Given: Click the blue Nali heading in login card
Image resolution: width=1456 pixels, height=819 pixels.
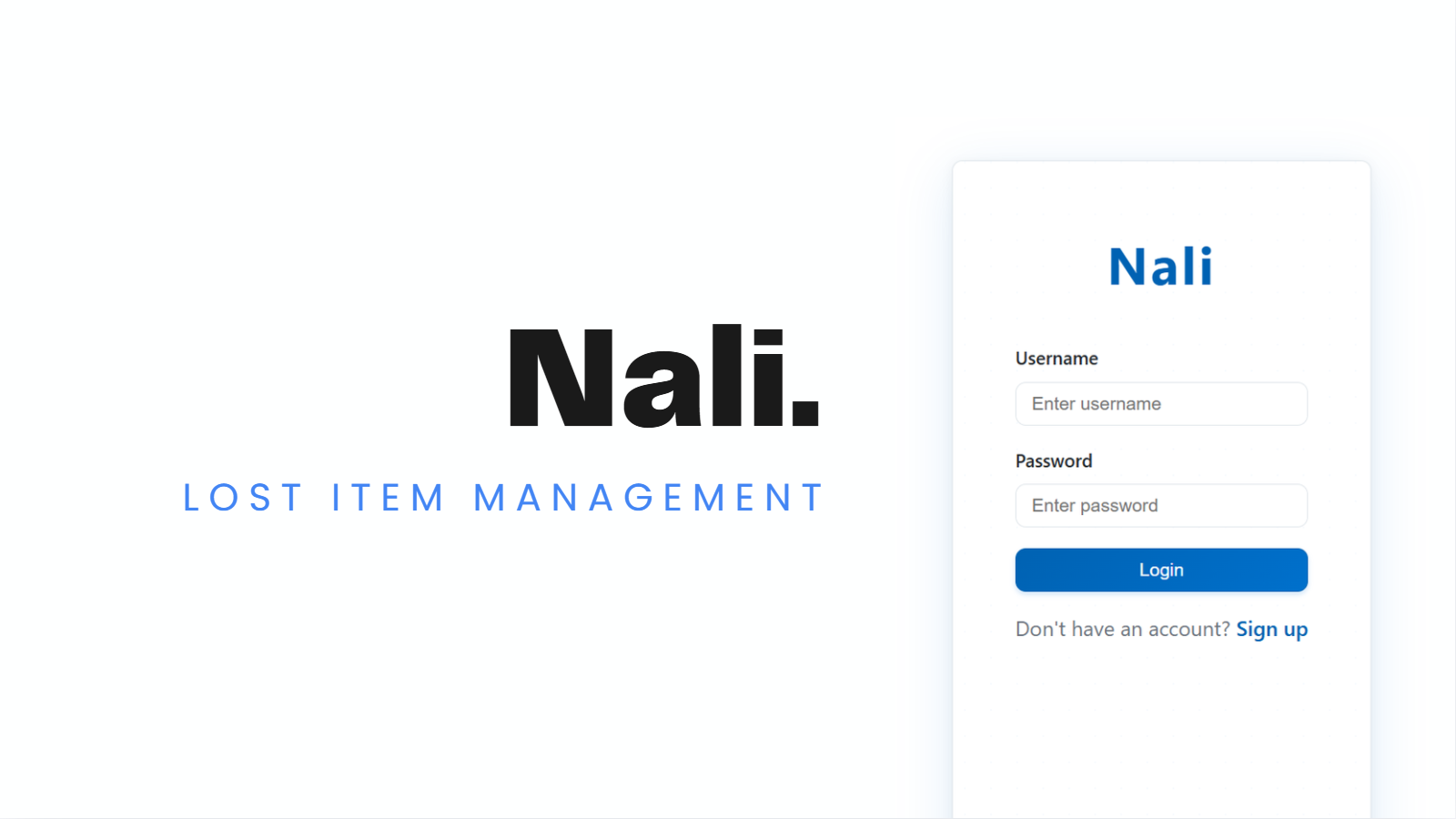Looking at the screenshot, I should pos(1161,267).
